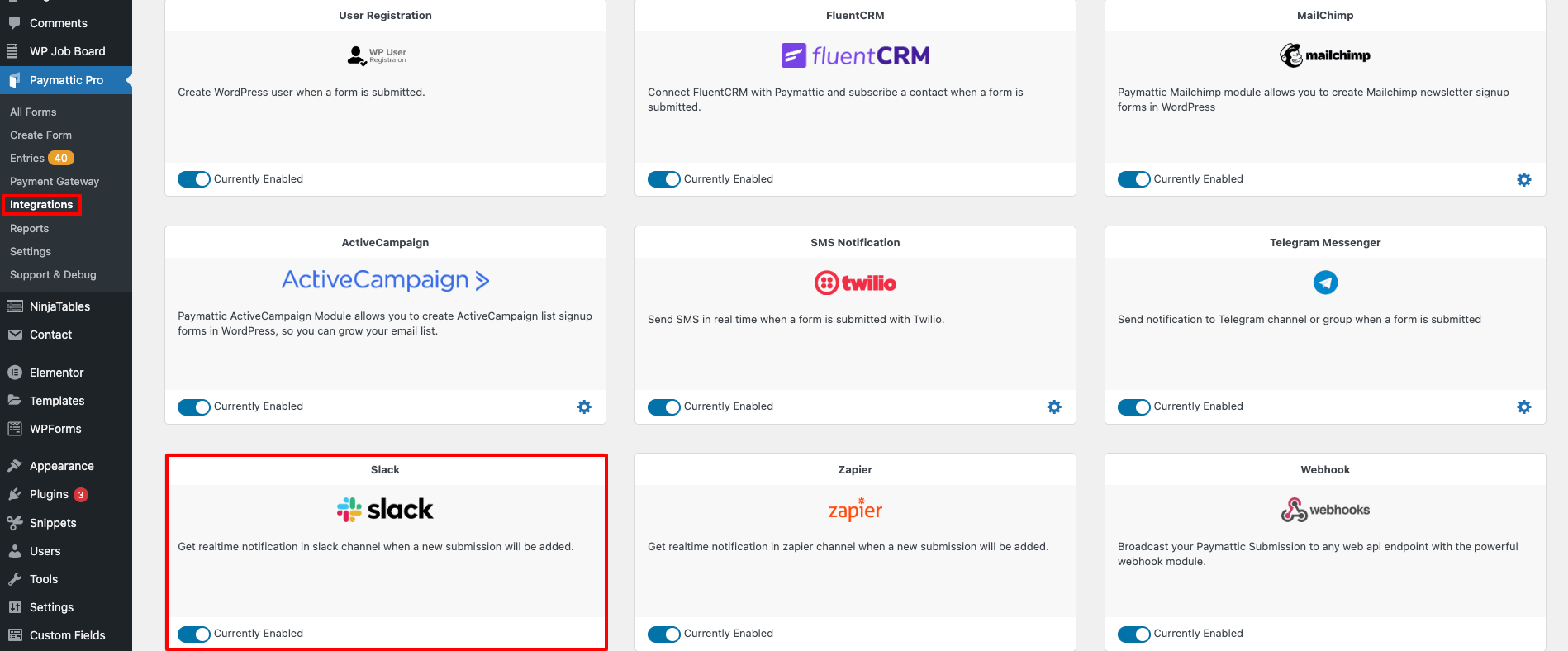Open Create Form submenu item
The image size is (1568, 651).
[x=40, y=135]
